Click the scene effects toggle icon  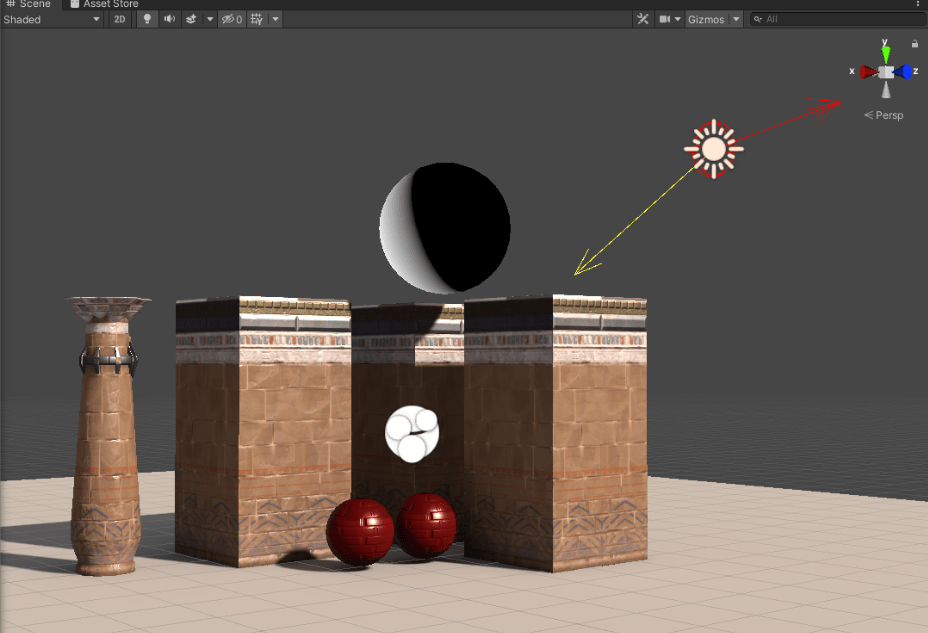[x=191, y=19]
